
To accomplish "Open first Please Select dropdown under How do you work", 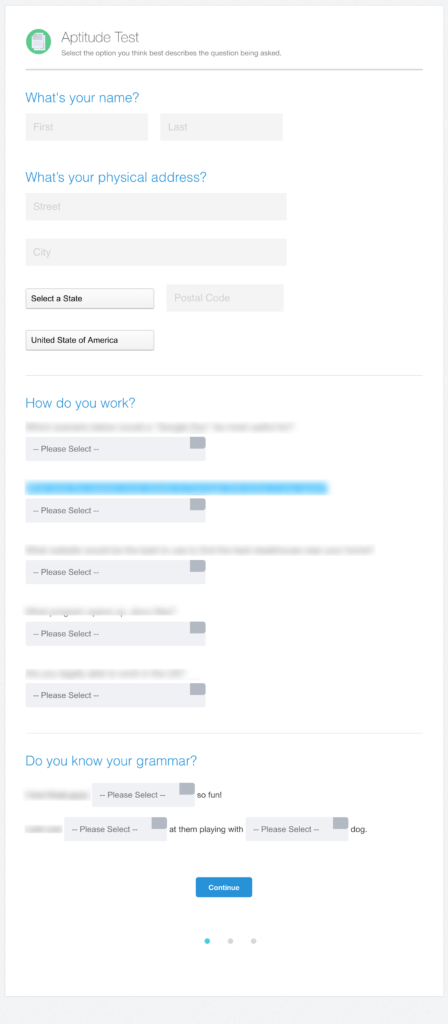I will [x=116, y=449].
